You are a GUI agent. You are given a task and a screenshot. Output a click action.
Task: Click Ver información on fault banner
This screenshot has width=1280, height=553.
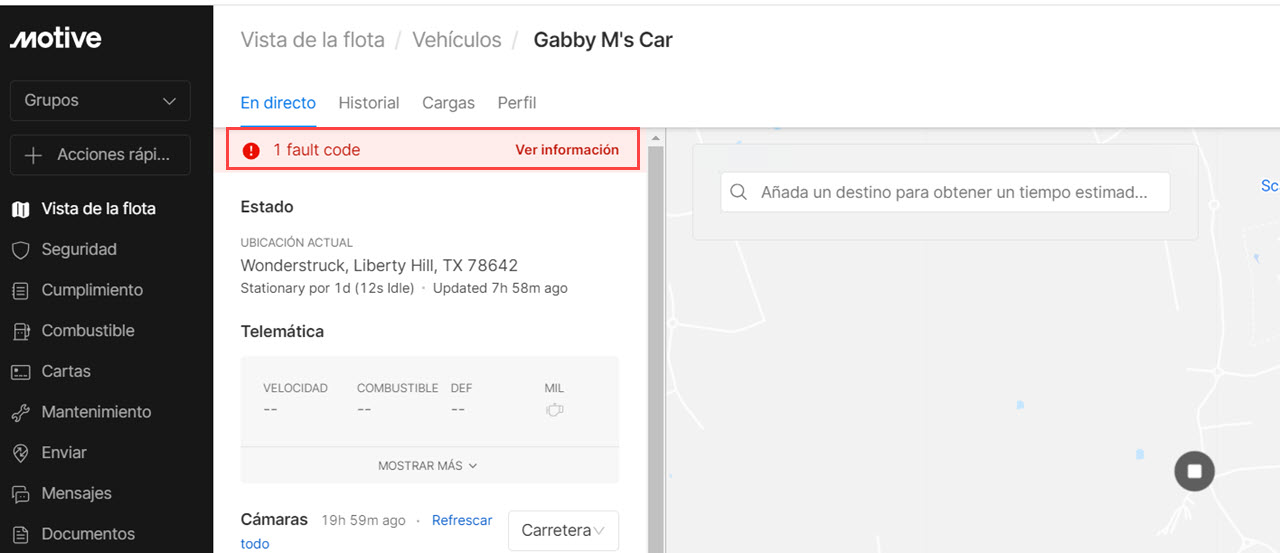pyautogui.click(x=567, y=150)
